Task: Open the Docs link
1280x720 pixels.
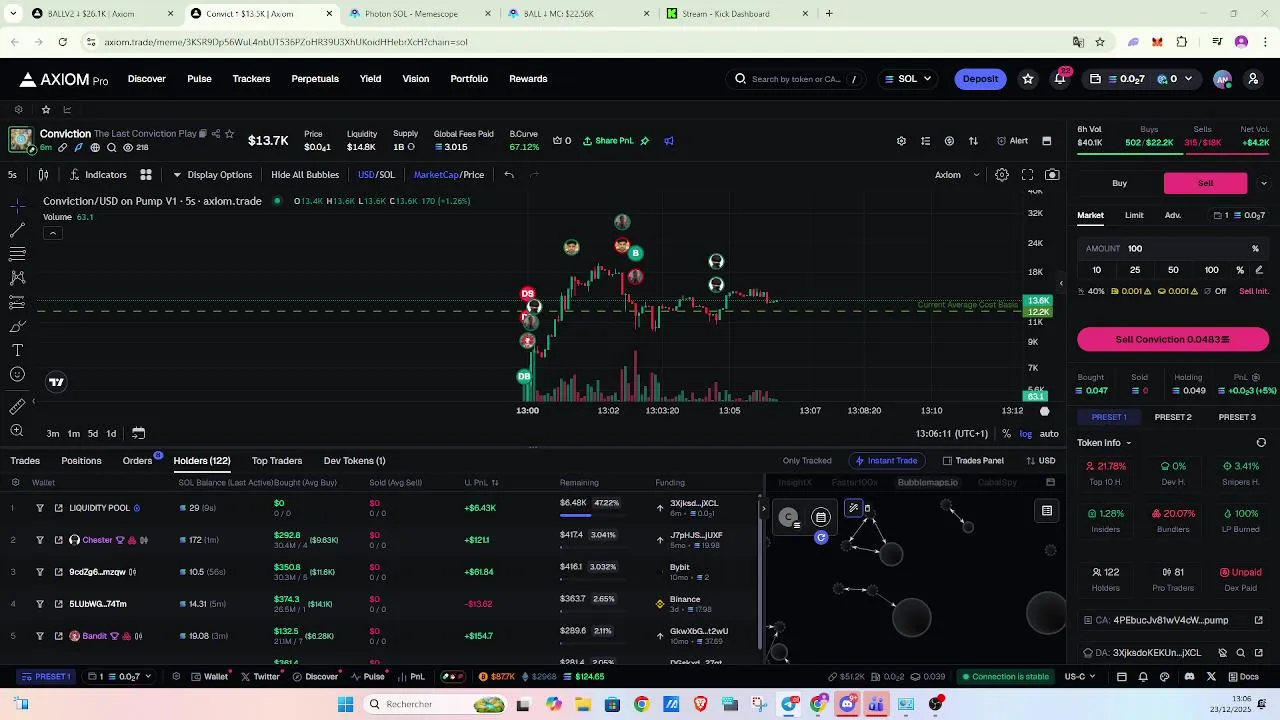Action: coord(1243,677)
